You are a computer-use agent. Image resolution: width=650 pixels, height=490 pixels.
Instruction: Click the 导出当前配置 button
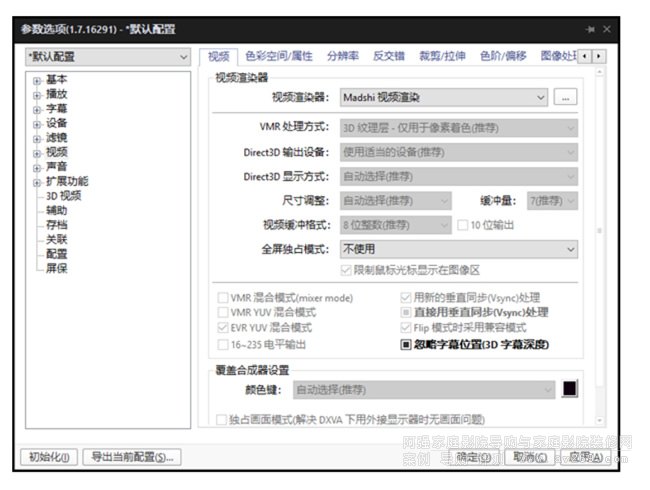[x=130, y=457]
